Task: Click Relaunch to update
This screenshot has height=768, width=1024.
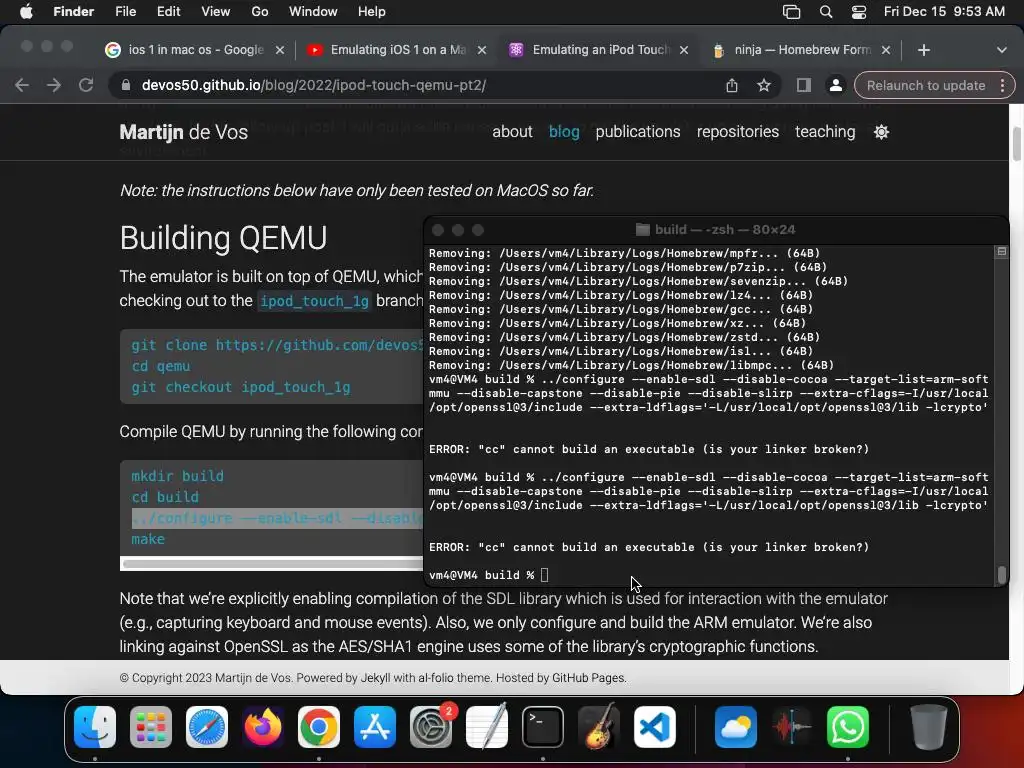Action: (926, 86)
